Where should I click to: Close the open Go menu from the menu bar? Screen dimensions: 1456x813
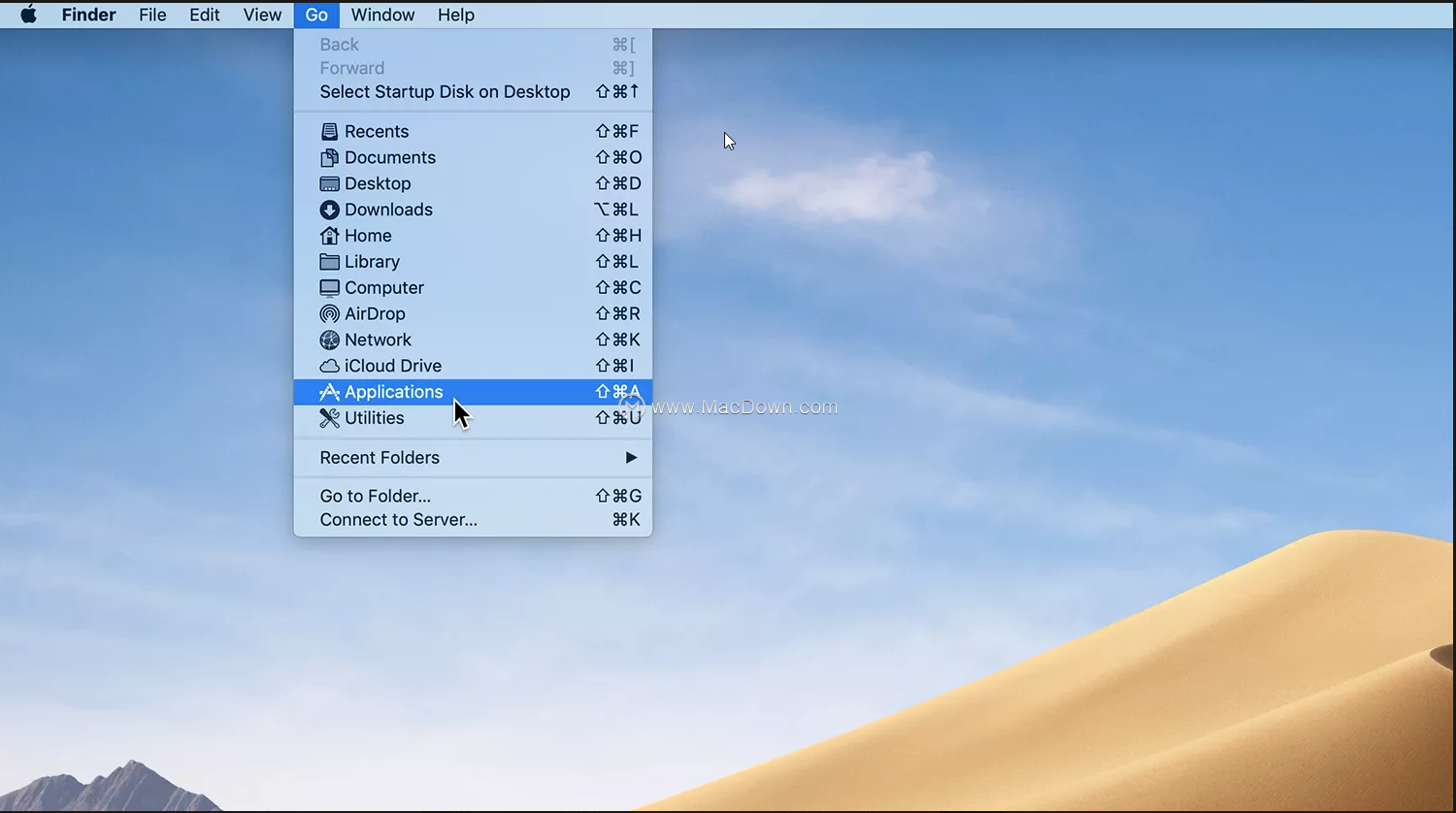[316, 15]
